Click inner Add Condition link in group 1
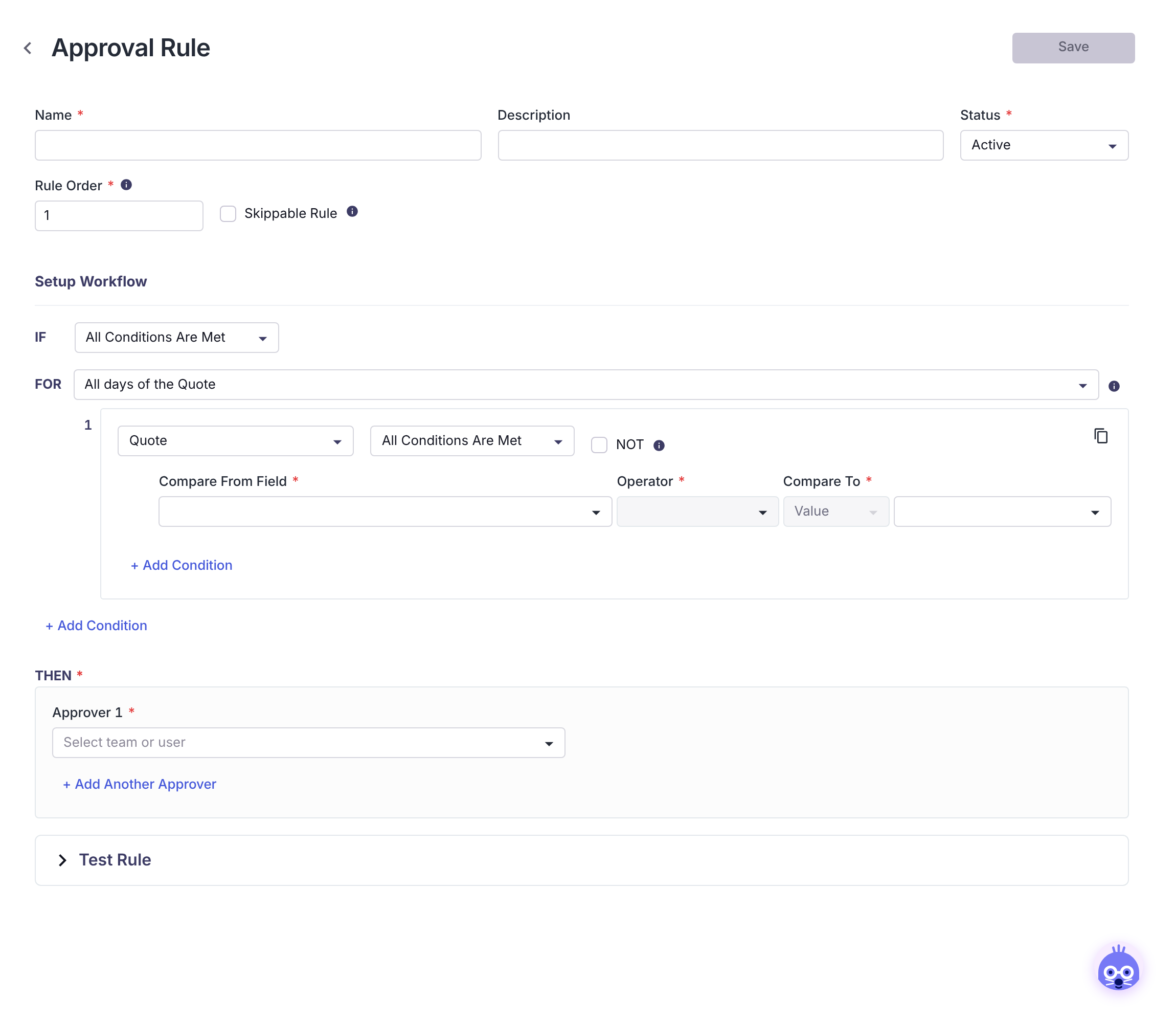Screen dimensions: 1176x1023 pos(182,565)
